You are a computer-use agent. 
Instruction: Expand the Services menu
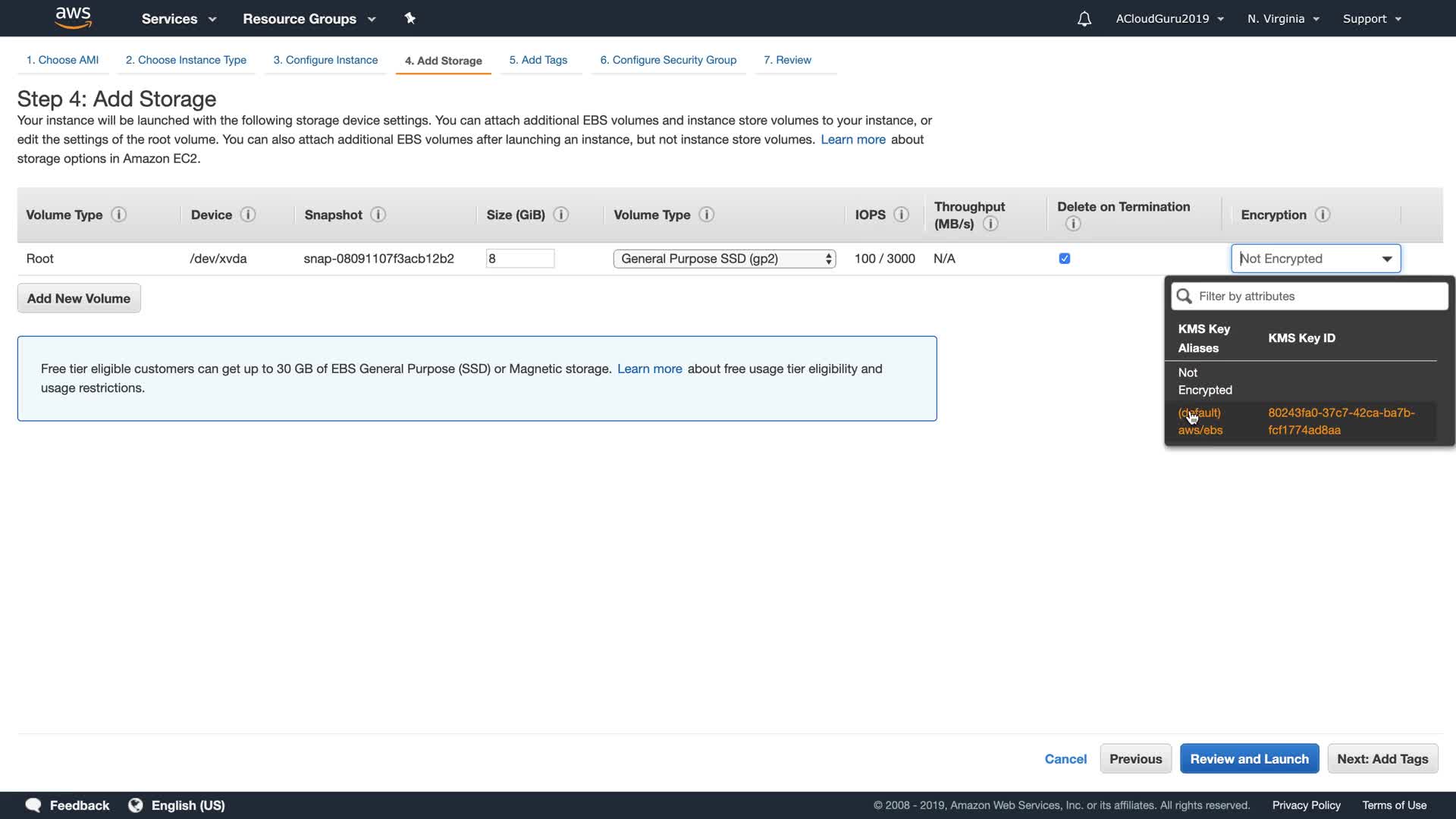point(179,19)
